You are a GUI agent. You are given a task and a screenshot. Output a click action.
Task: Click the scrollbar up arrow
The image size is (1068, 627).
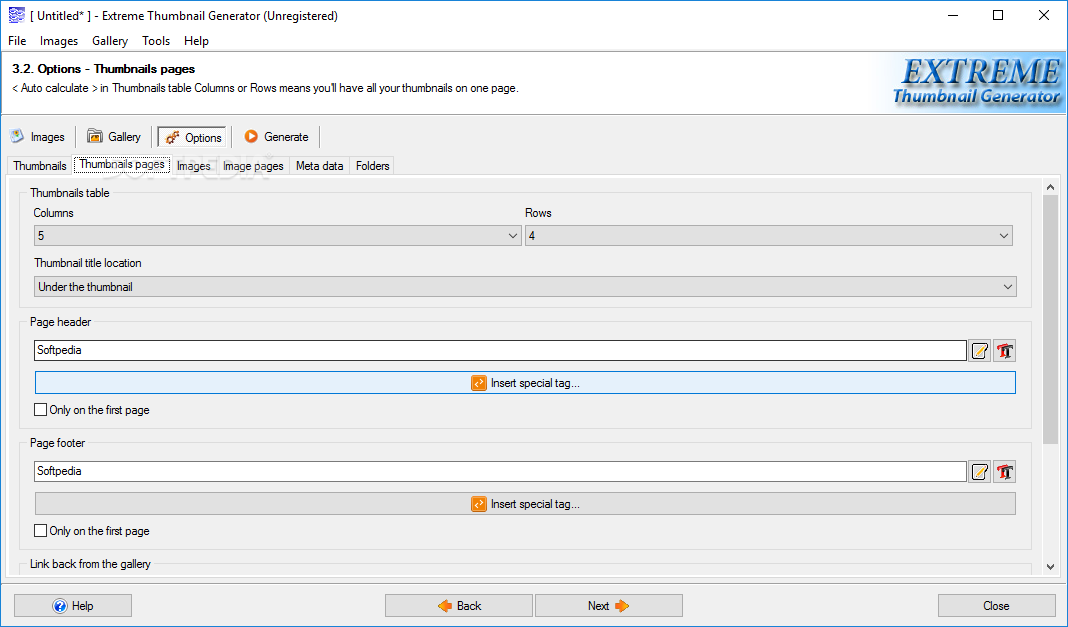tap(1050, 187)
